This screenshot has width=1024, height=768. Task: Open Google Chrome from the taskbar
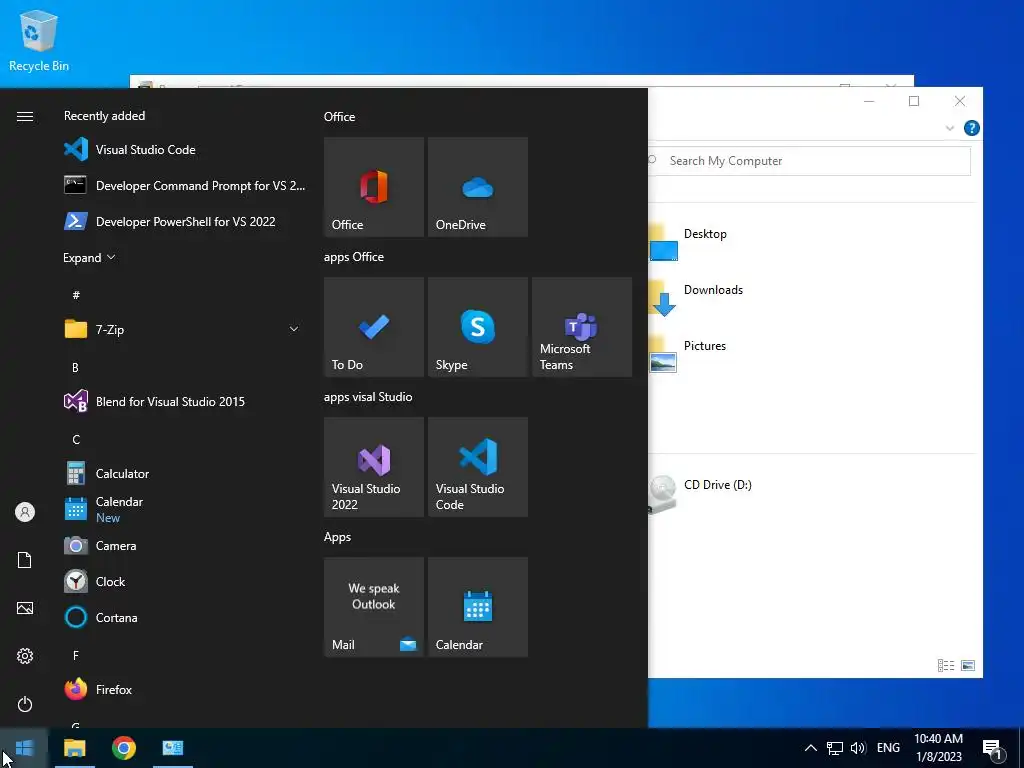pos(123,748)
